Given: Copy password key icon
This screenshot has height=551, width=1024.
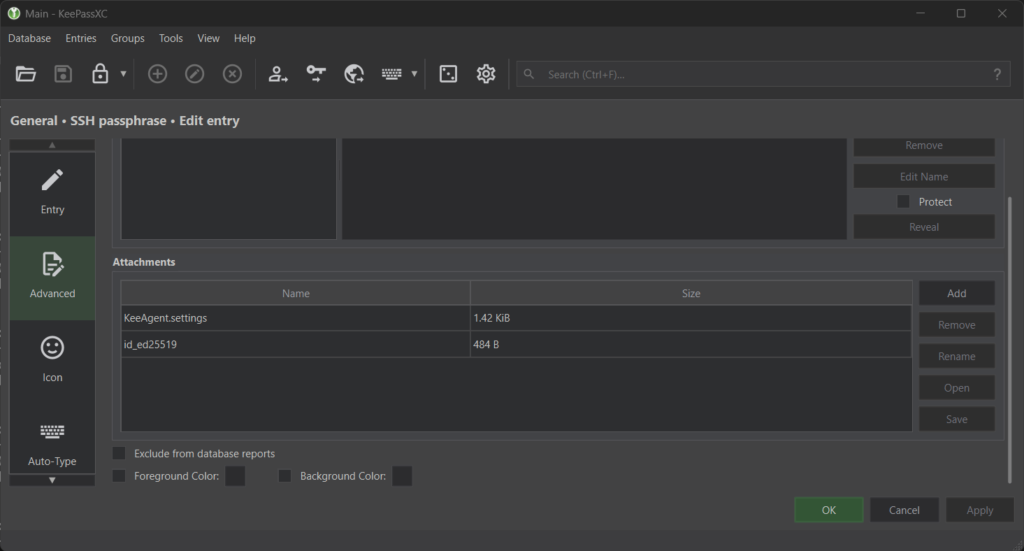Looking at the screenshot, I should 316,74.
